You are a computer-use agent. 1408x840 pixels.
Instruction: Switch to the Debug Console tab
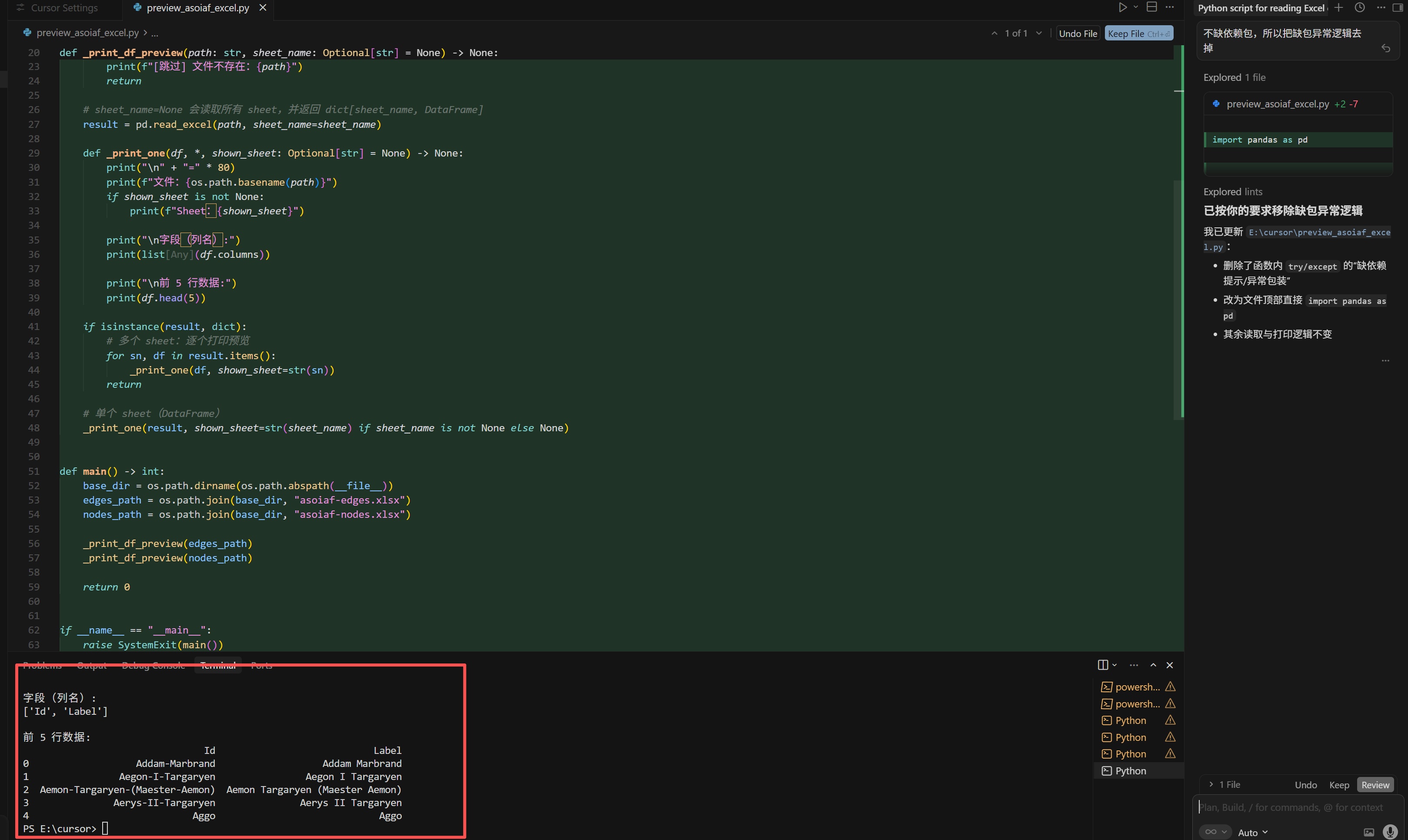pos(153,666)
